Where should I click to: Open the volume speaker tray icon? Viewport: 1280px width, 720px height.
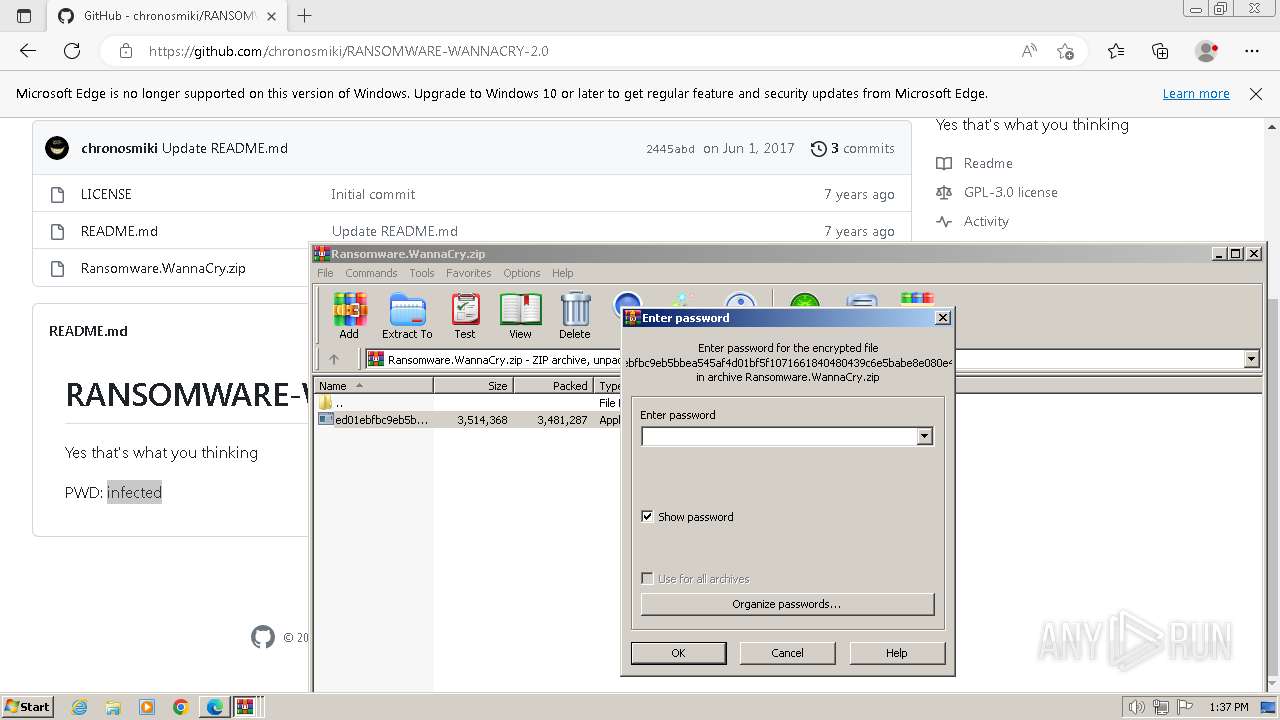[x=1136, y=707]
